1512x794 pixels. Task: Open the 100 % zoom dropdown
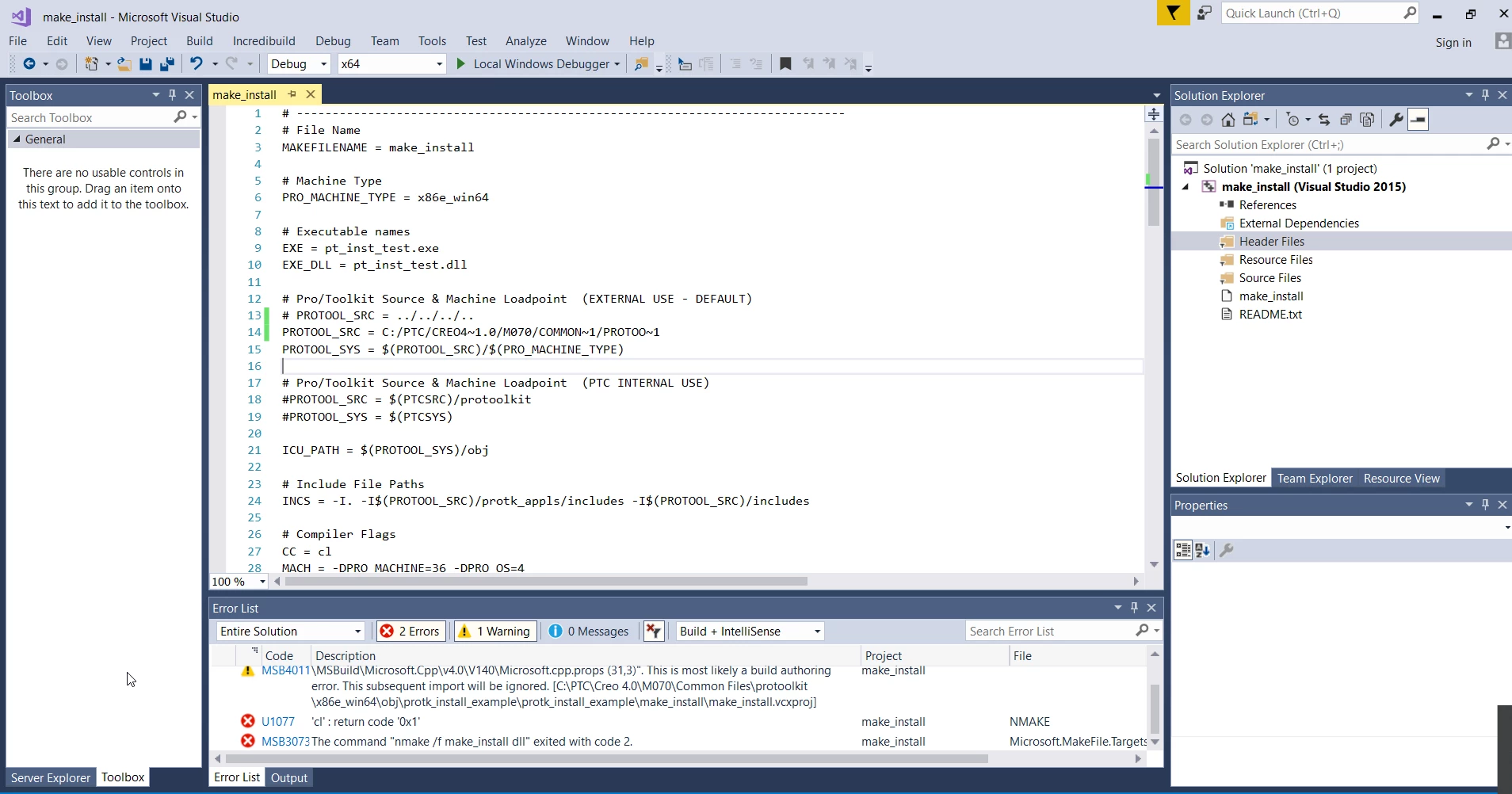click(x=239, y=582)
